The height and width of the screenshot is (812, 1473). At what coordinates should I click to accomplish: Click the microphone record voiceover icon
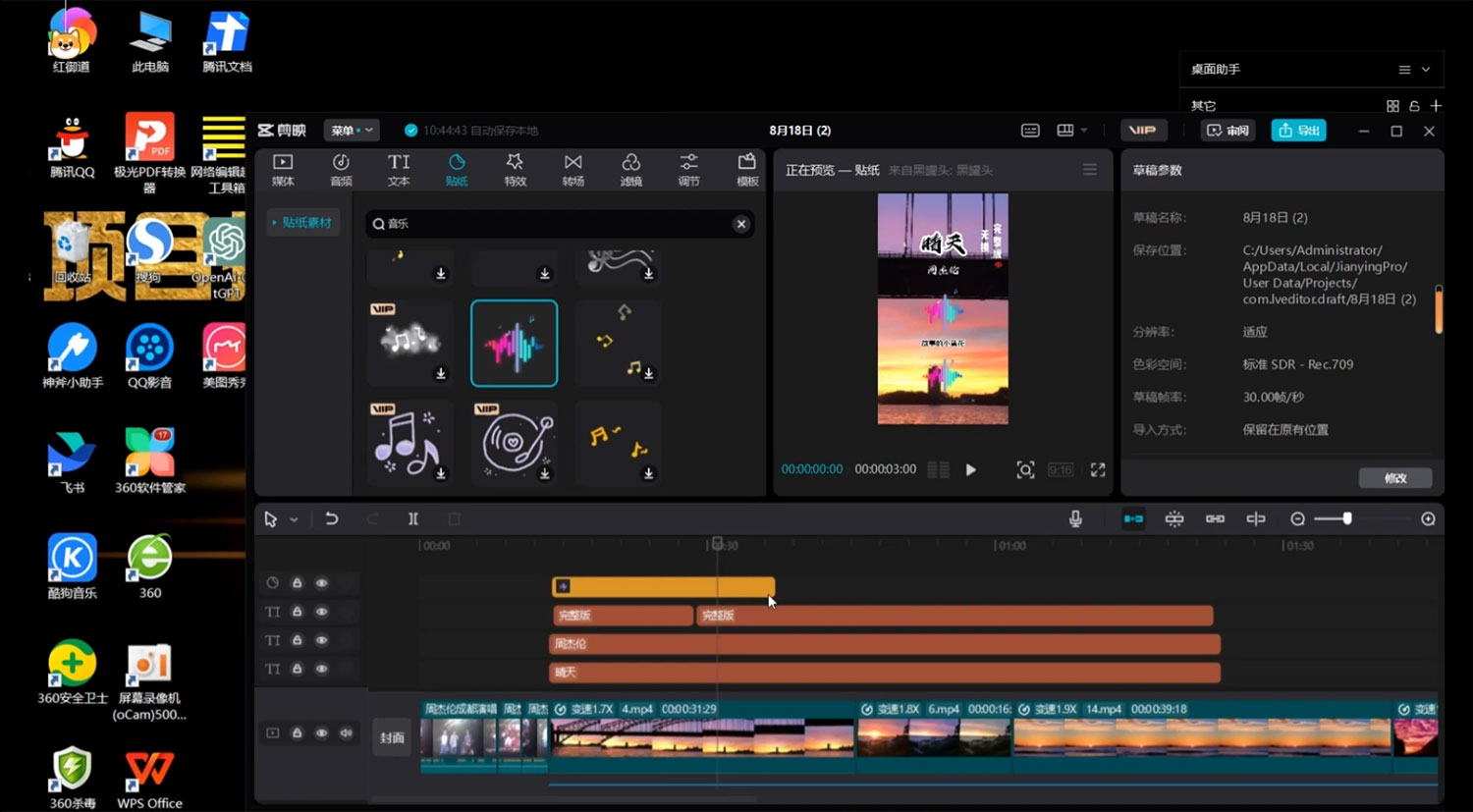(x=1075, y=518)
